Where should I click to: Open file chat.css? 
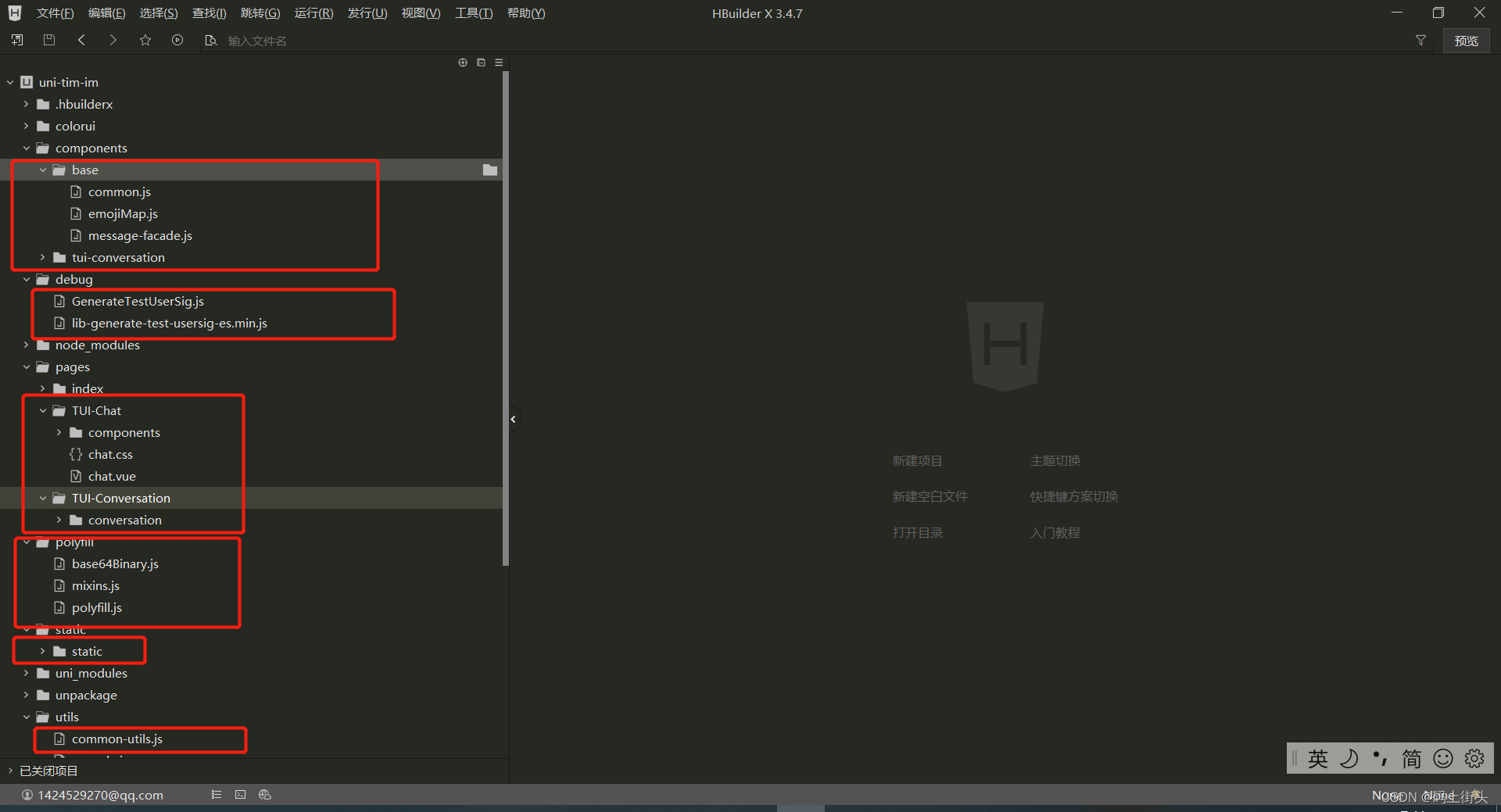coord(110,454)
